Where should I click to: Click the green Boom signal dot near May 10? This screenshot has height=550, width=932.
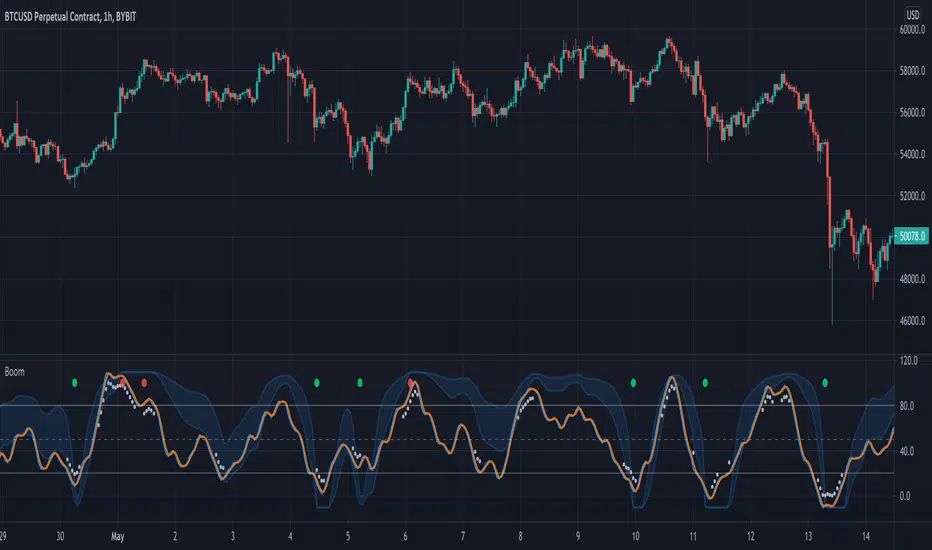[x=634, y=383]
